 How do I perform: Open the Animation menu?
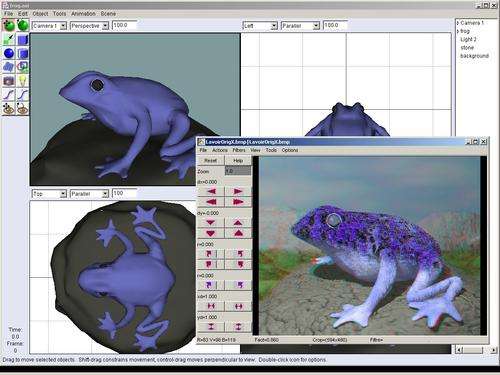point(83,14)
